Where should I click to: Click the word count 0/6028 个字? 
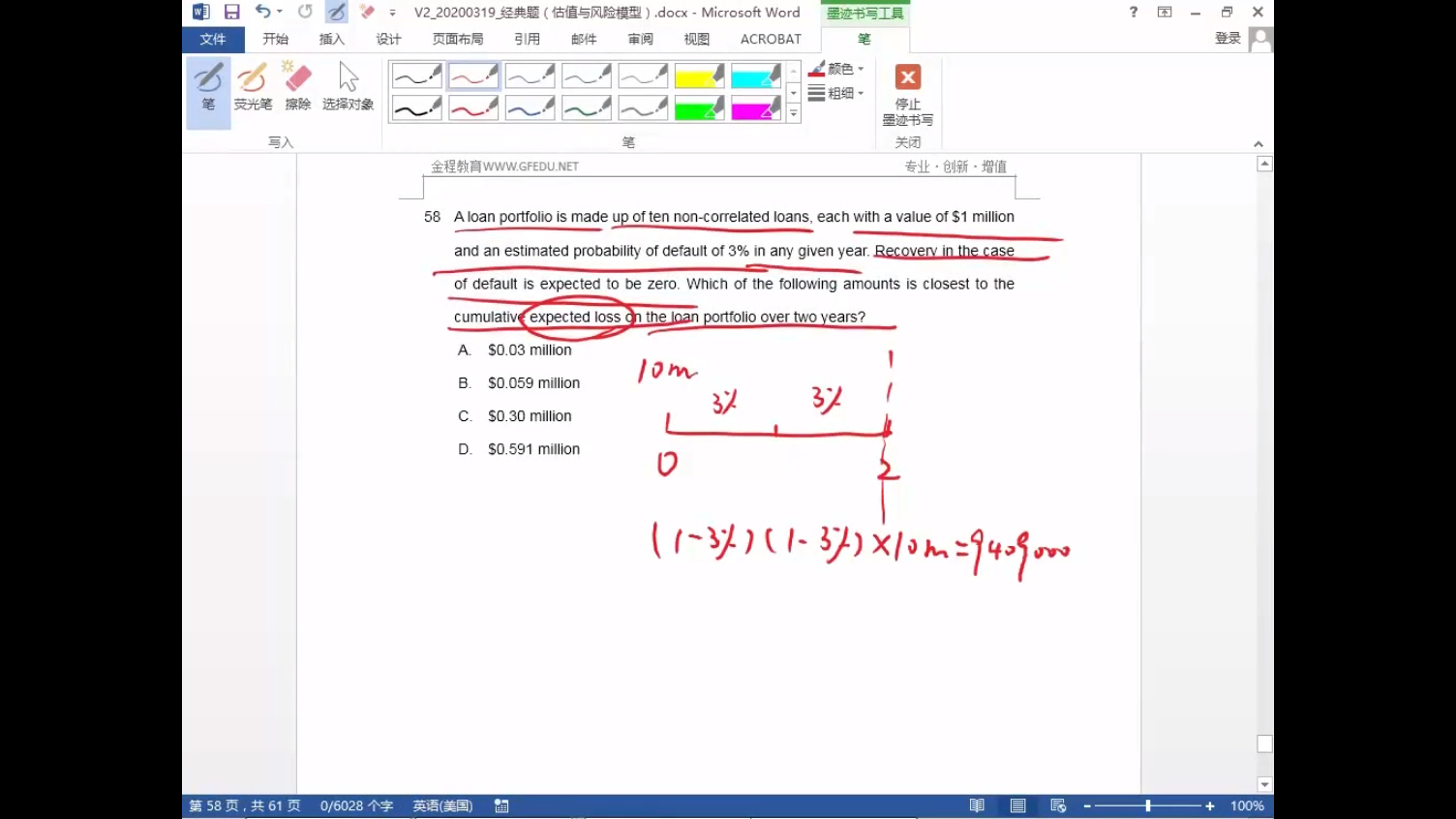tap(356, 805)
